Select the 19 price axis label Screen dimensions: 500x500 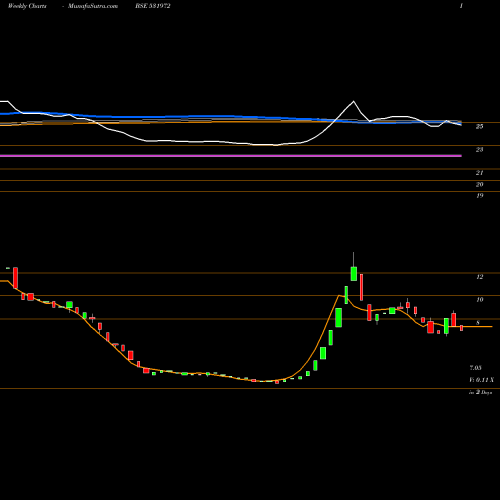tap(479, 196)
